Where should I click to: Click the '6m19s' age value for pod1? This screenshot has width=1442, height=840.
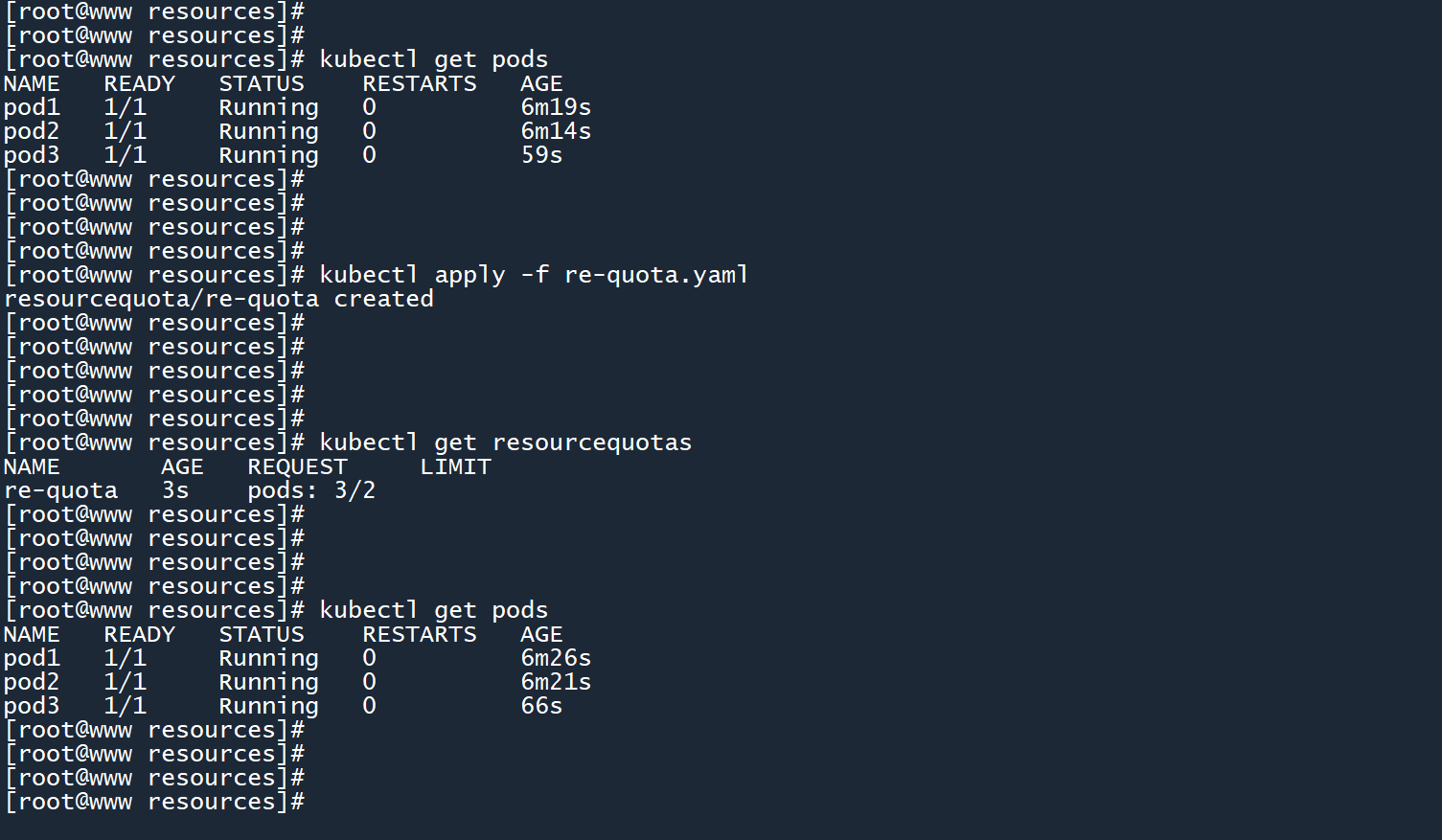pos(556,107)
